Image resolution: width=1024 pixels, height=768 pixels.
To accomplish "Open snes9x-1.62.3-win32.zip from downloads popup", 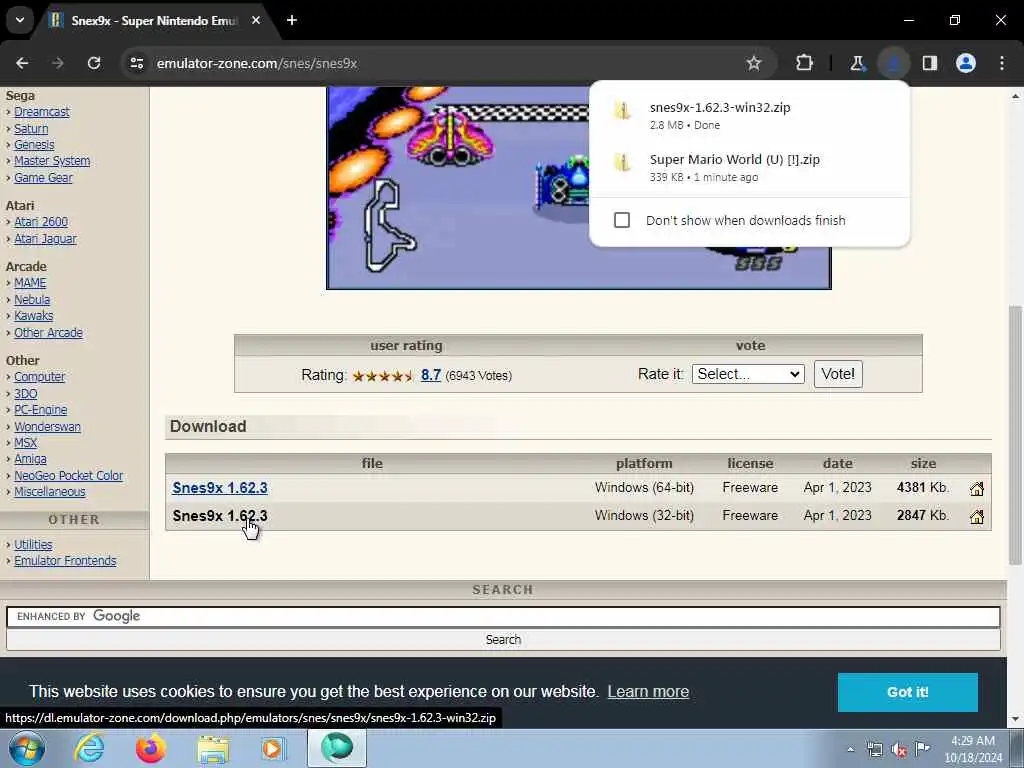I will (720, 108).
